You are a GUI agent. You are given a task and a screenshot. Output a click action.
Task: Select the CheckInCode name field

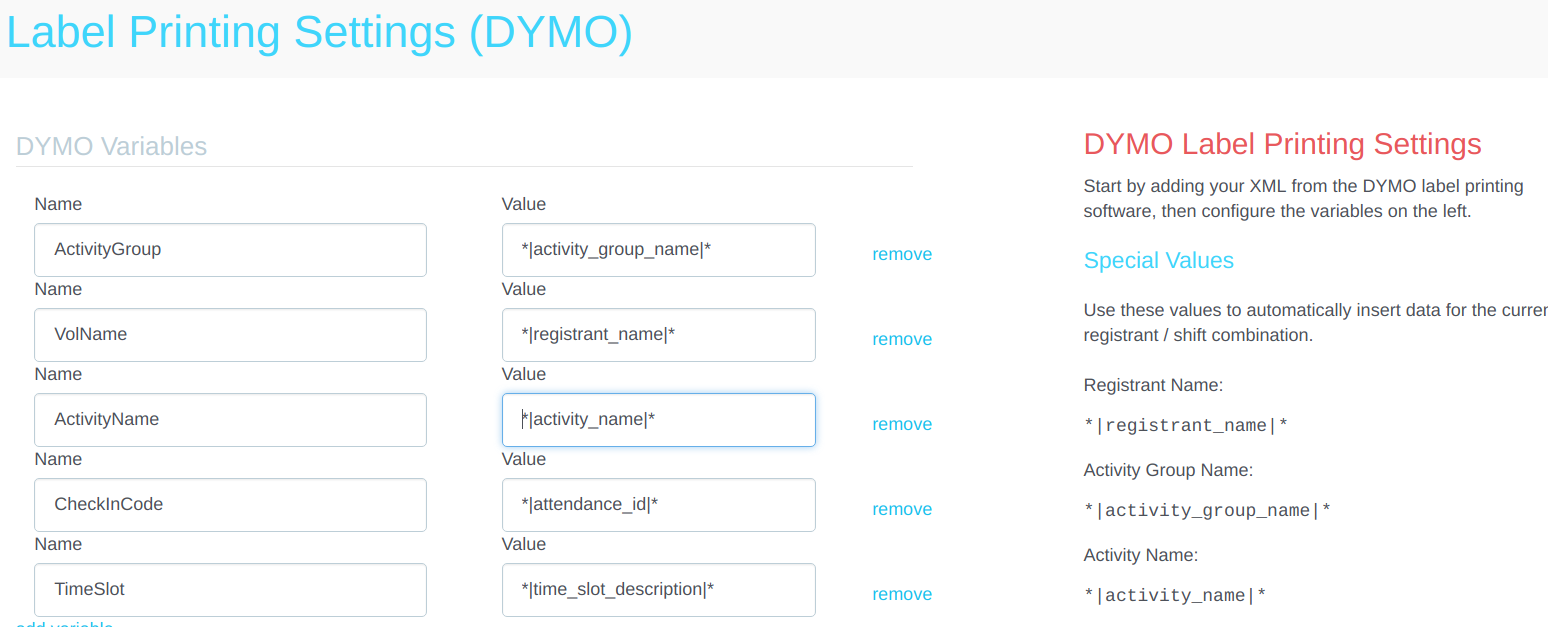[230, 505]
